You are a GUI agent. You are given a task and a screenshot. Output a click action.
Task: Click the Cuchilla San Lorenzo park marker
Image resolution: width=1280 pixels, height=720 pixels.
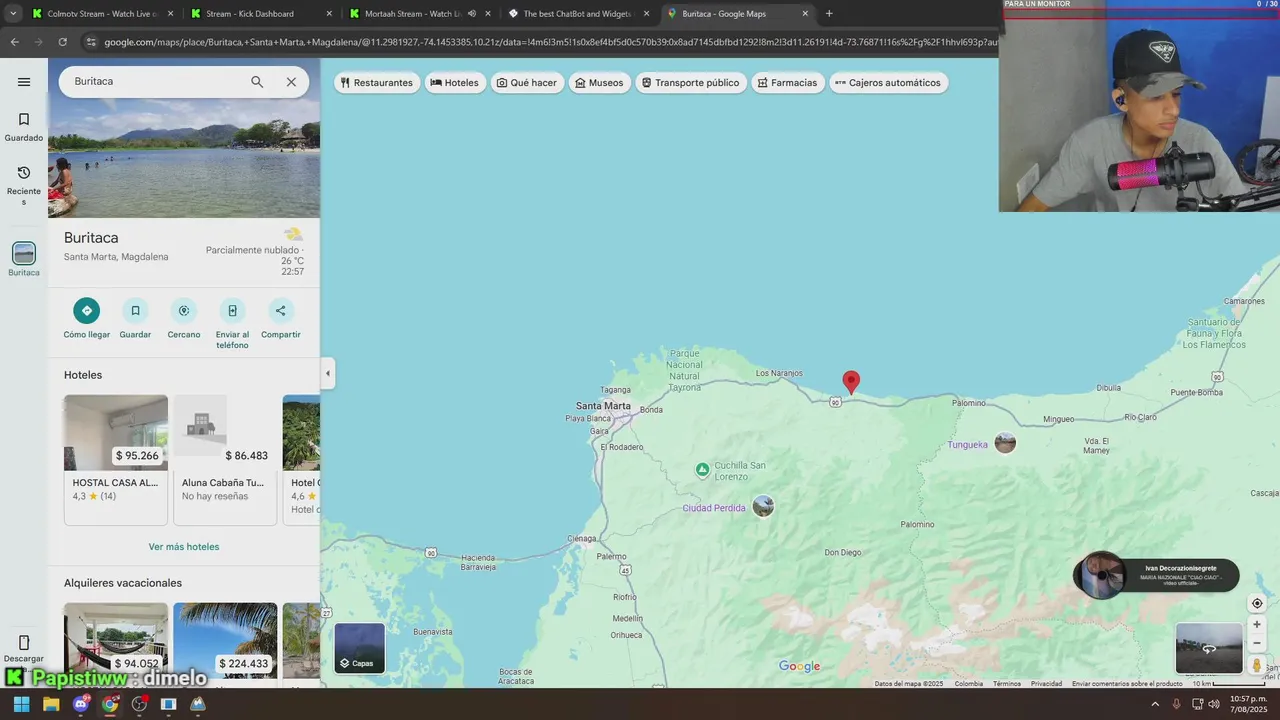pyautogui.click(x=702, y=469)
